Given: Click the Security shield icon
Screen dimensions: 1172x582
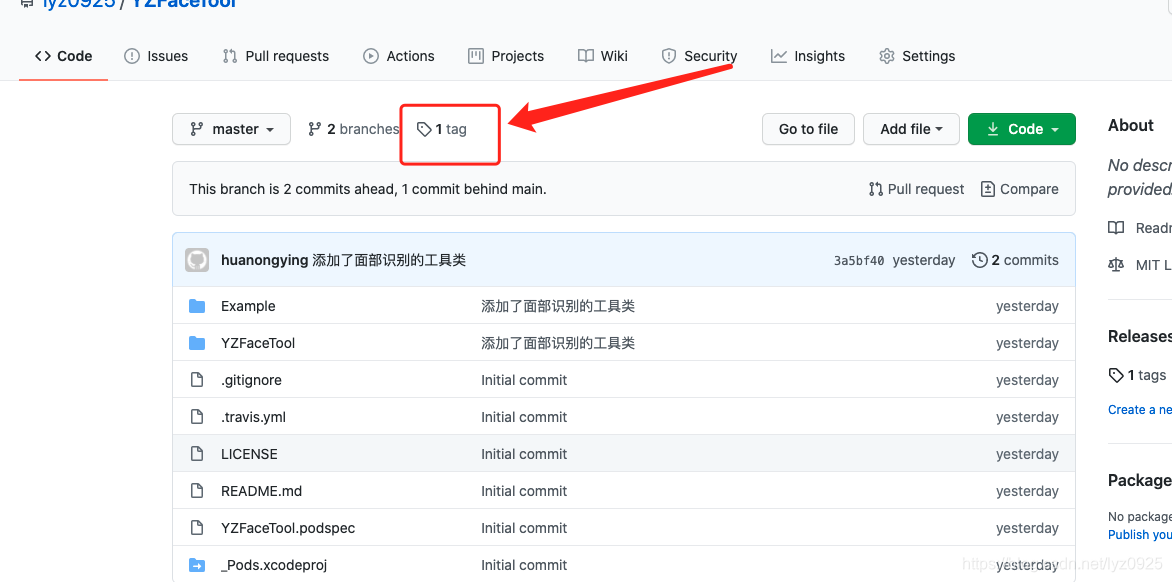Looking at the screenshot, I should click(669, 56).
